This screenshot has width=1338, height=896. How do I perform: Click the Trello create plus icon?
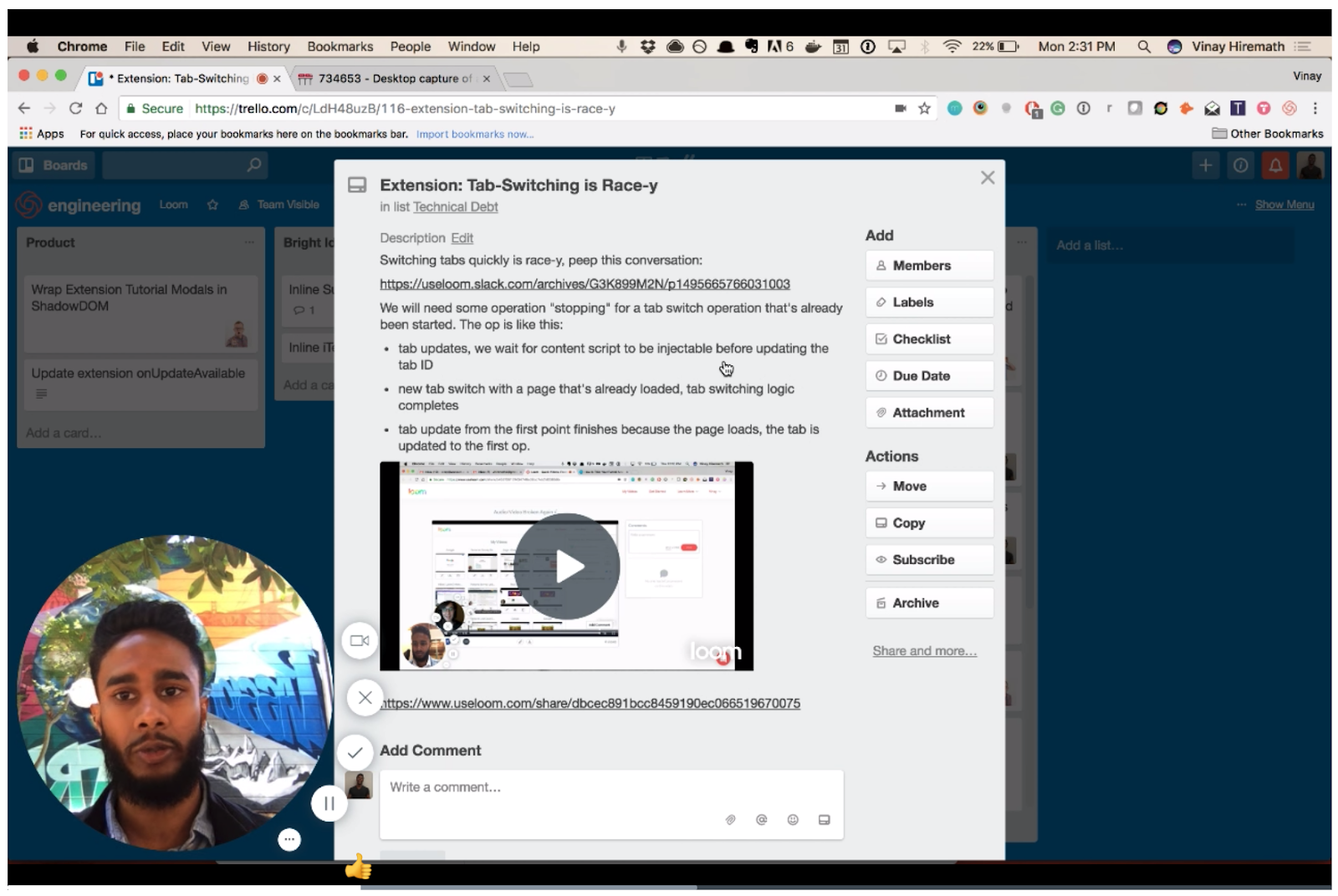point(1205,165)
